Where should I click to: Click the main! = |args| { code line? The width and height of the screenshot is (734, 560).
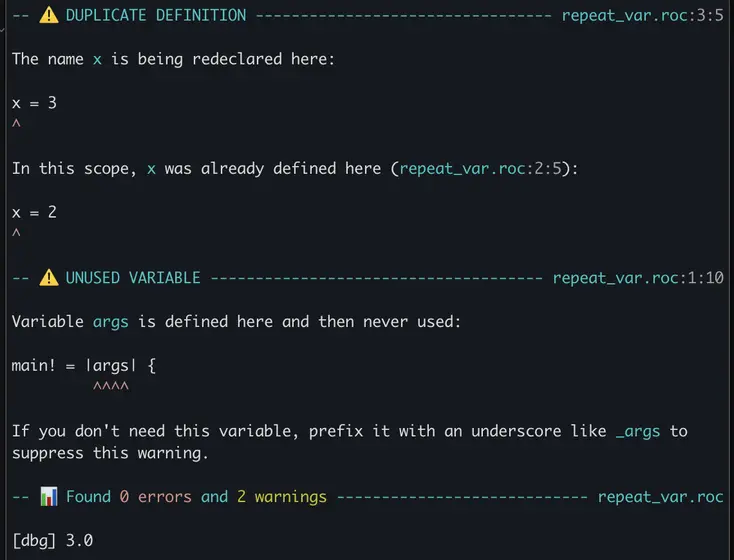(x=84, y=365)
